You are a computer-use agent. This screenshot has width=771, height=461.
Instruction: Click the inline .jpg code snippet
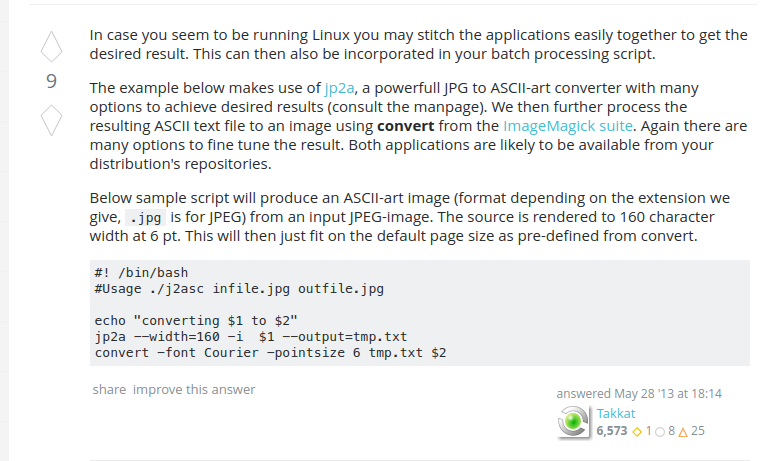point(146,217)
